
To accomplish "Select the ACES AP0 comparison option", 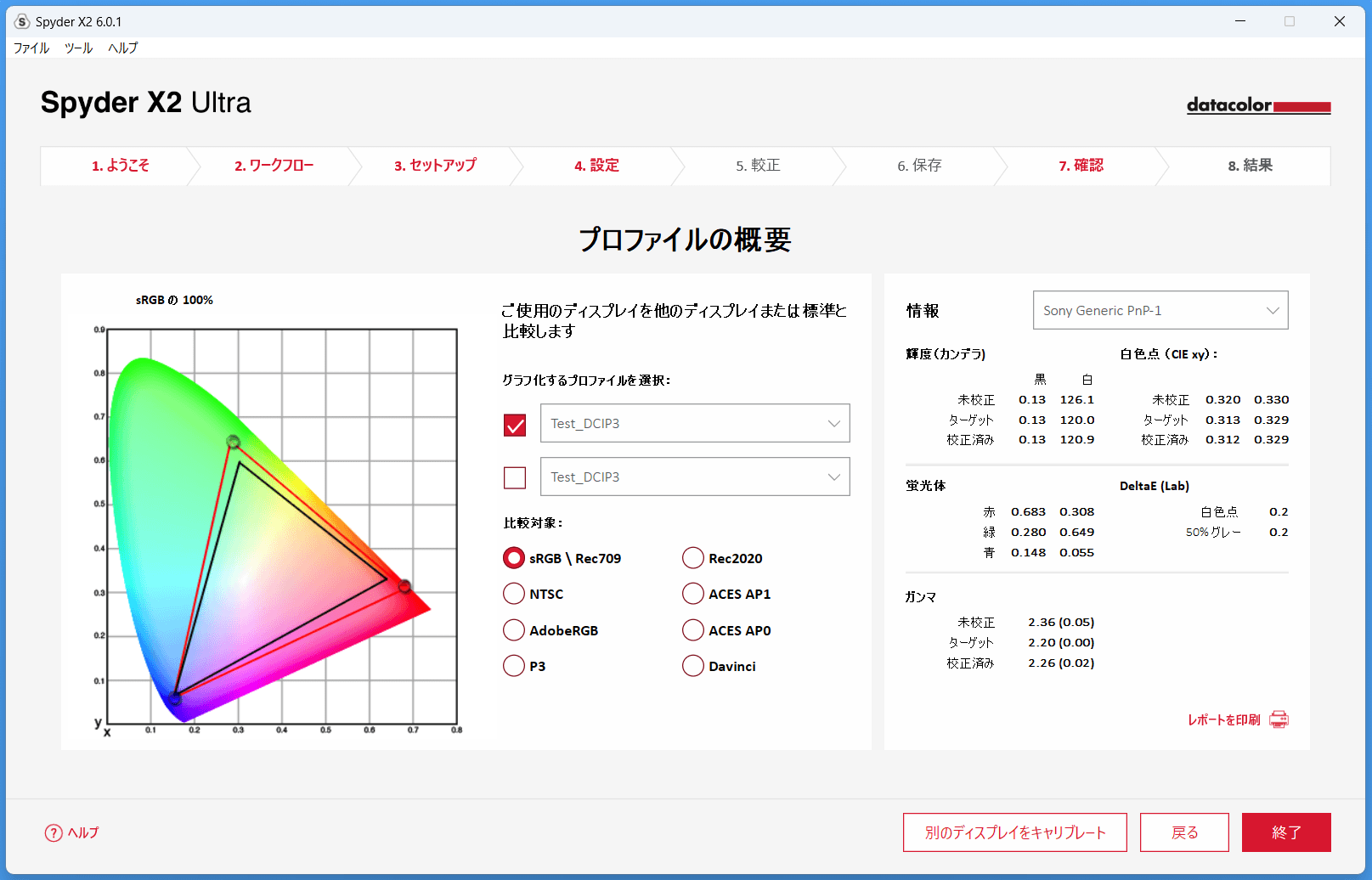I will 693,630.
